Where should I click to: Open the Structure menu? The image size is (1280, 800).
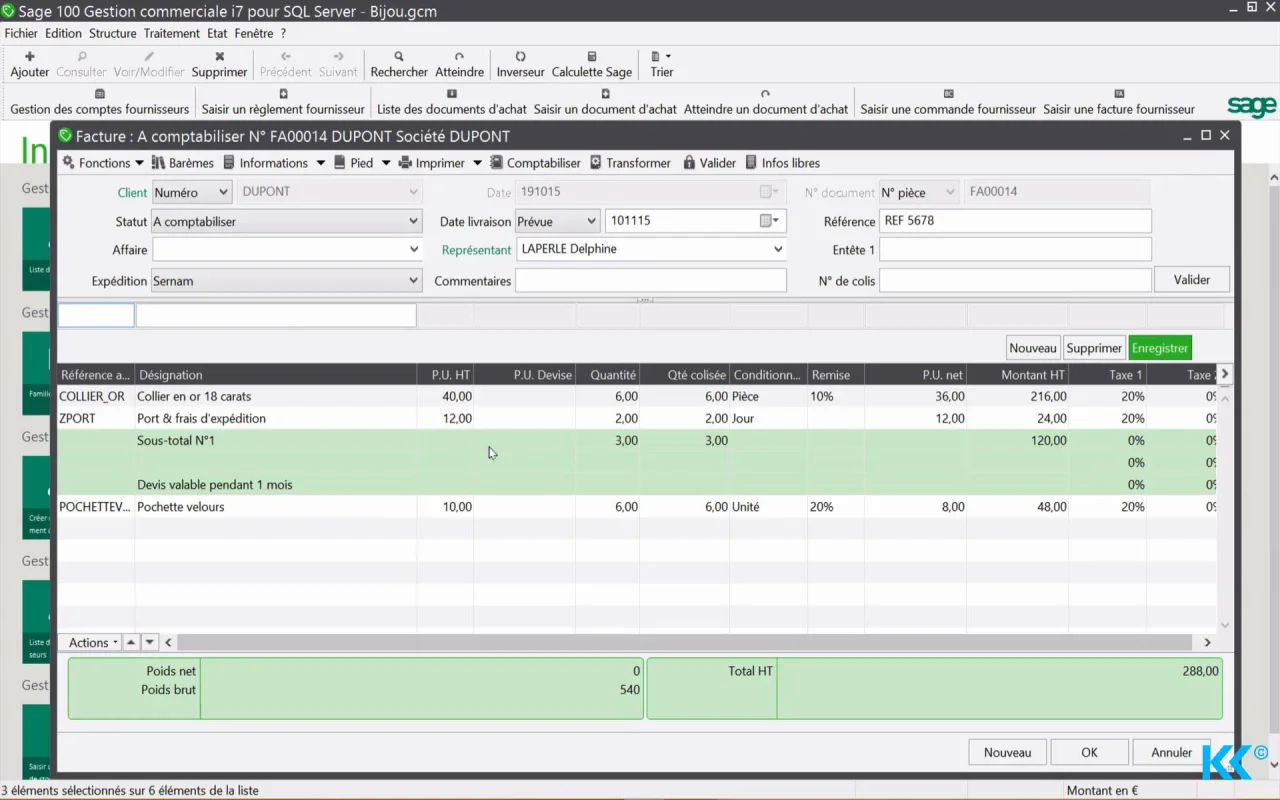112,33
